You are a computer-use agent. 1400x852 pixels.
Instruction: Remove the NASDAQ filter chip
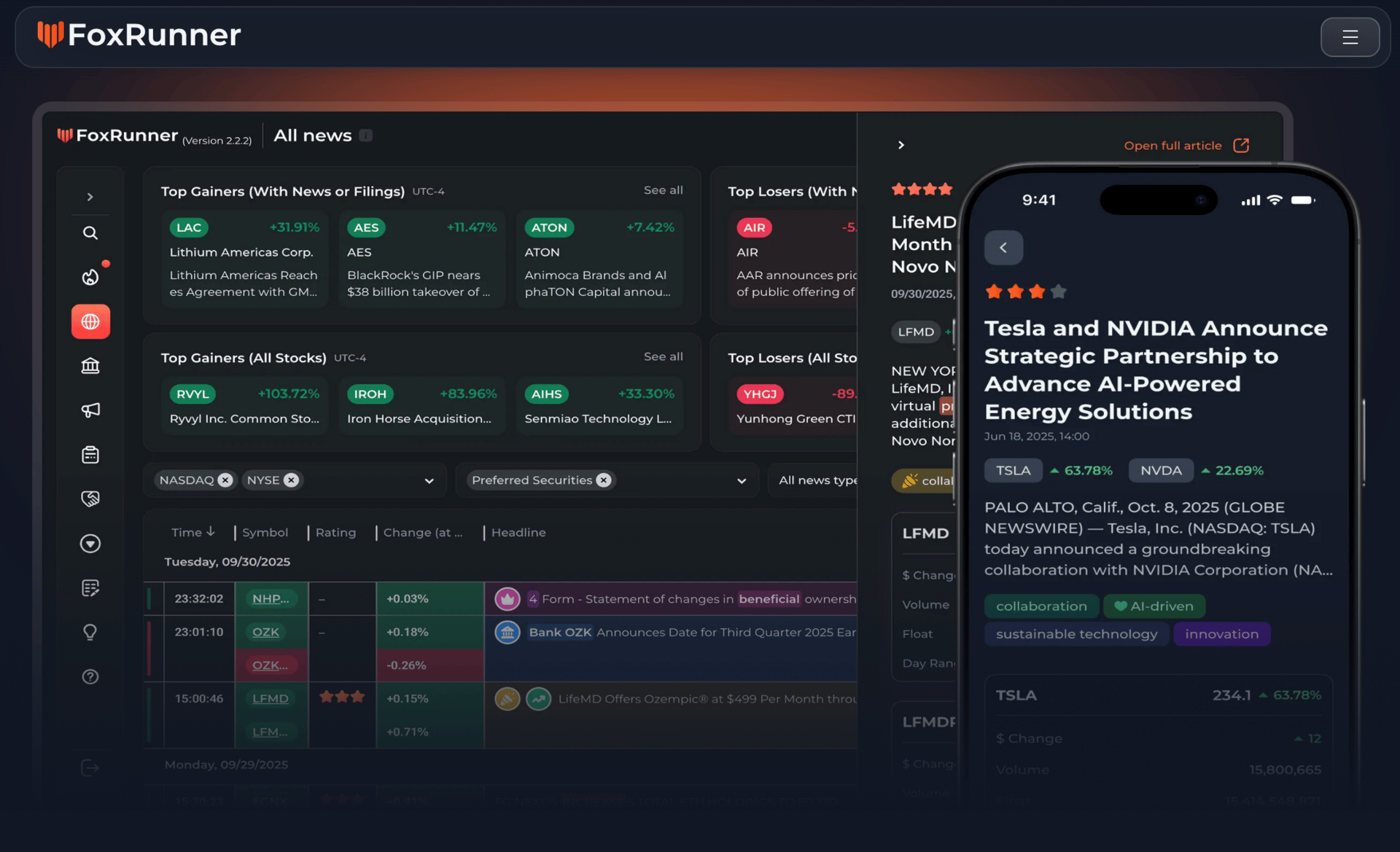(225, 480)
